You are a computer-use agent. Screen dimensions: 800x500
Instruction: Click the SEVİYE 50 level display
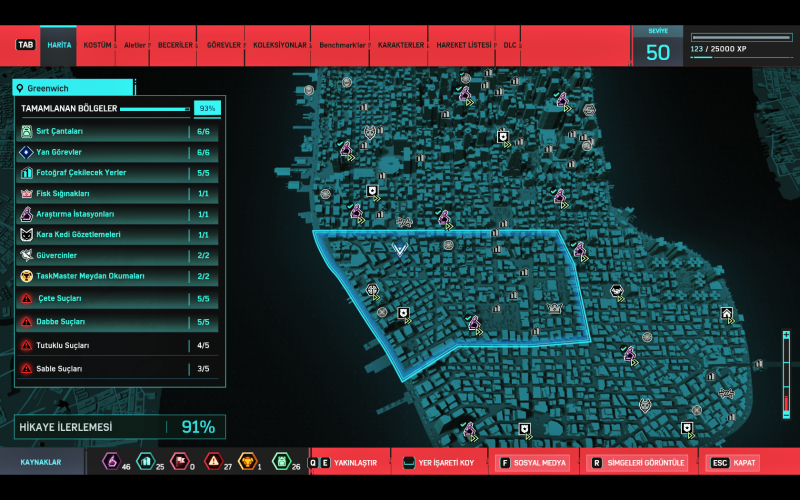coord(658,46)
